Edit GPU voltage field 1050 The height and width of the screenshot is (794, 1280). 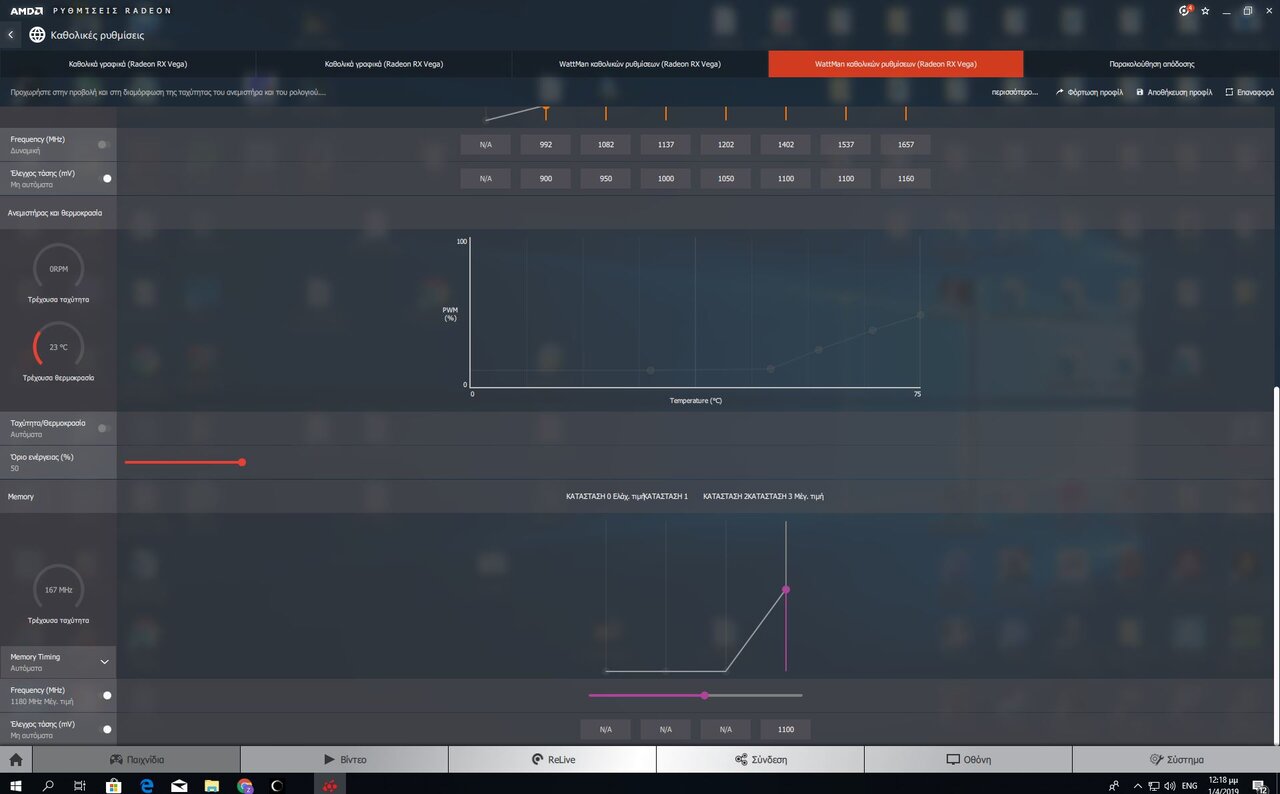(x=725, y=179)
